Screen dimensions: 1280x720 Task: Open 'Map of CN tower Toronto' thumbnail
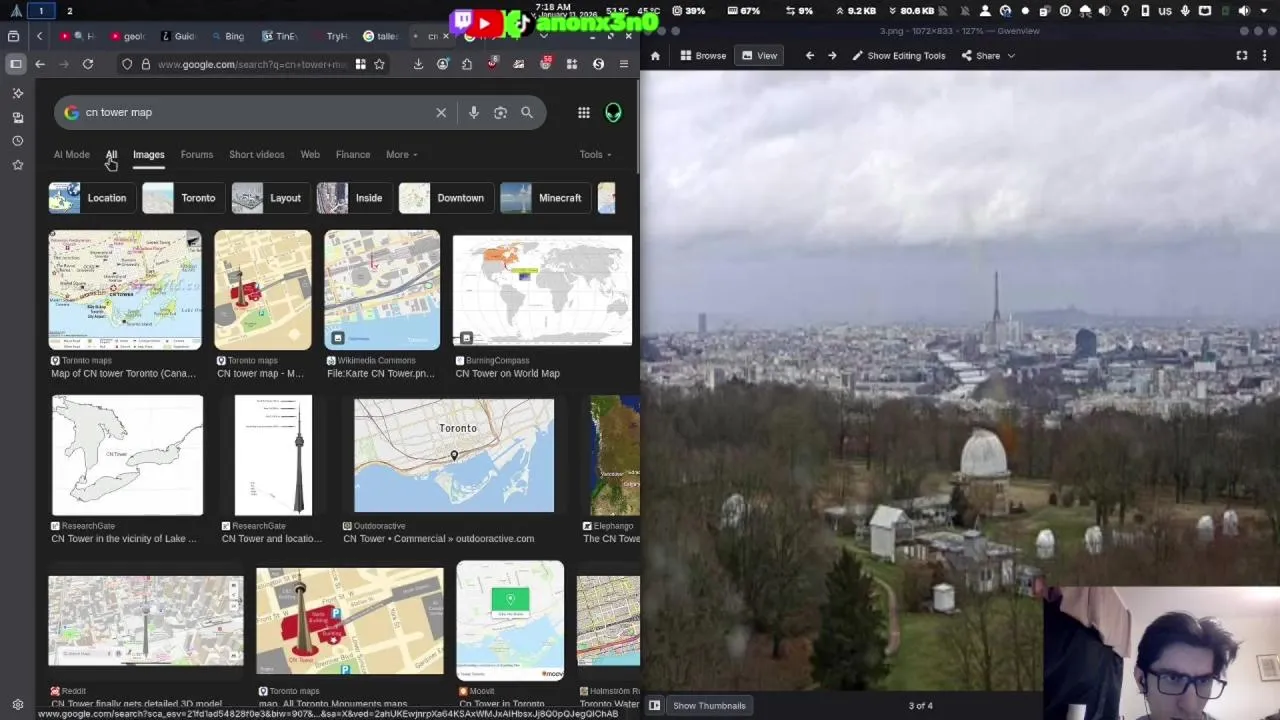click(125, 290)
